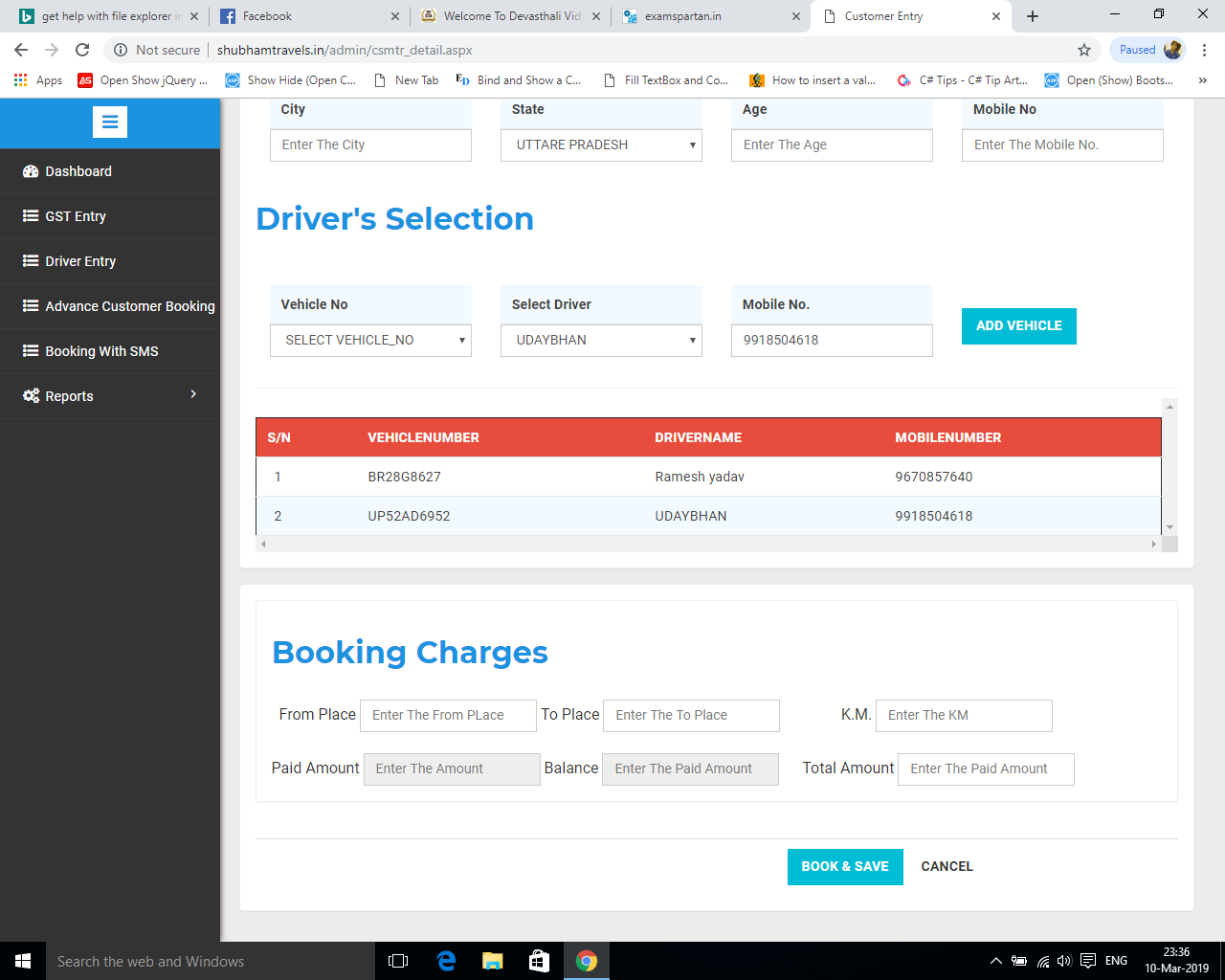Open File Explorer from the taskbar
This screenshot has height=980, width=1225.
(x=493, y=961)
